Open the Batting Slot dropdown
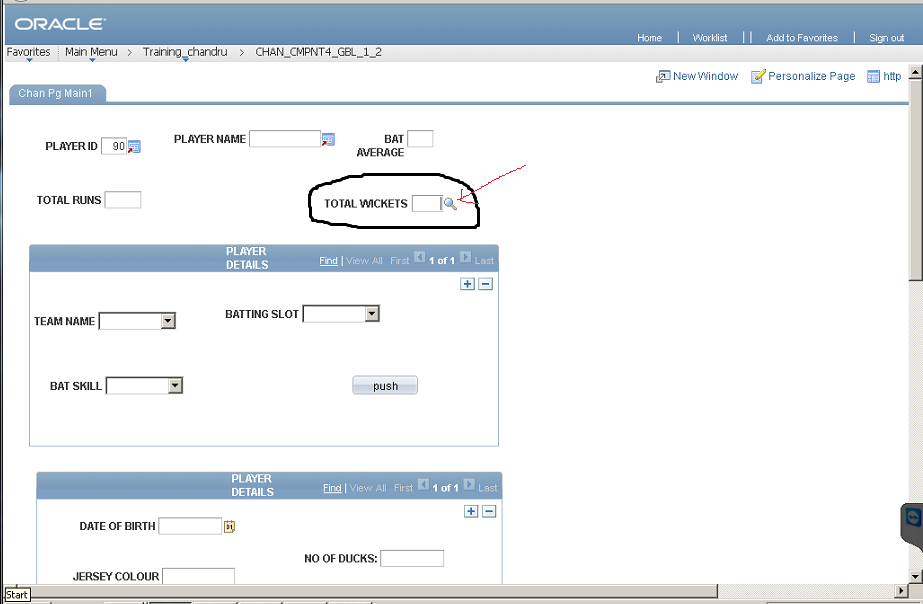923x604 pixels. point(371,313)
